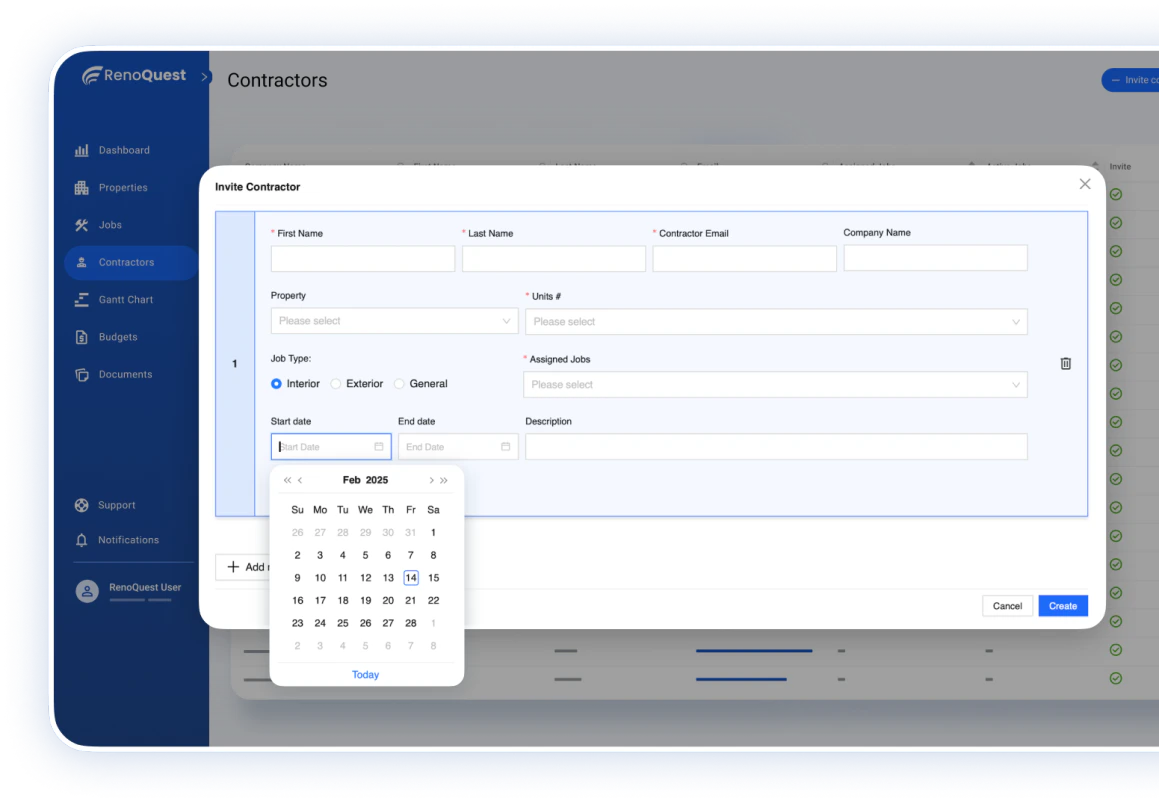Click last green check icon in table
The image size is (1159, 798).
[x=1116, y=678]
